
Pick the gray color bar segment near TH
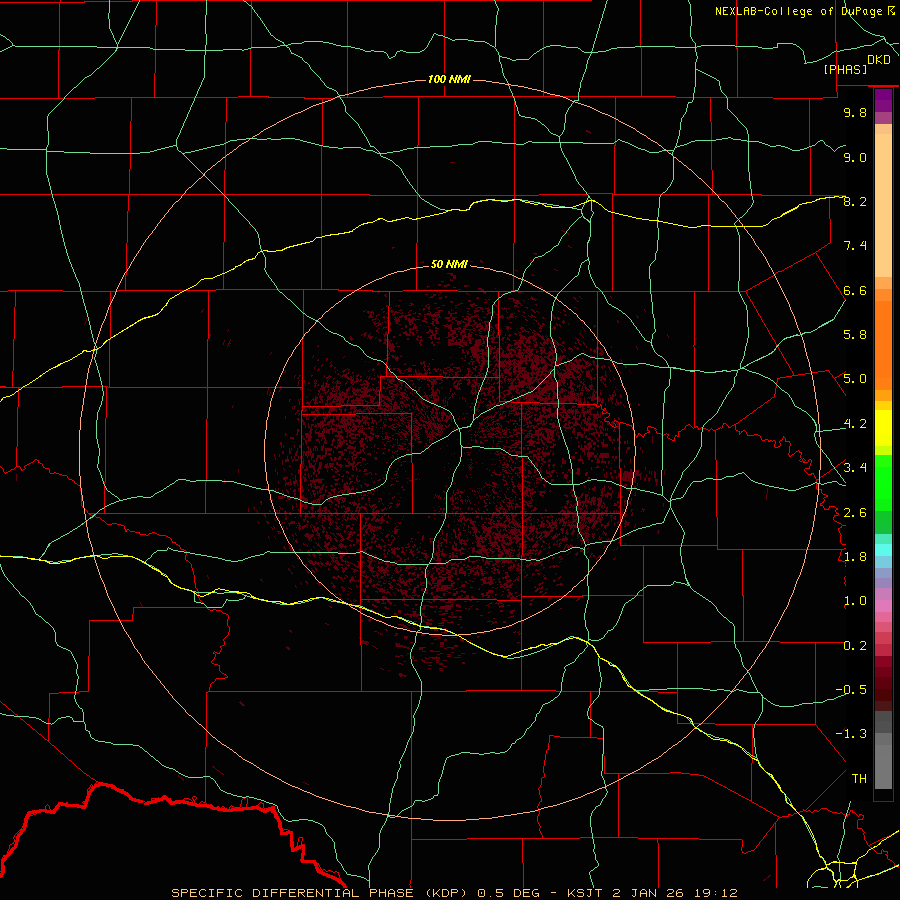tap(883, 767)
